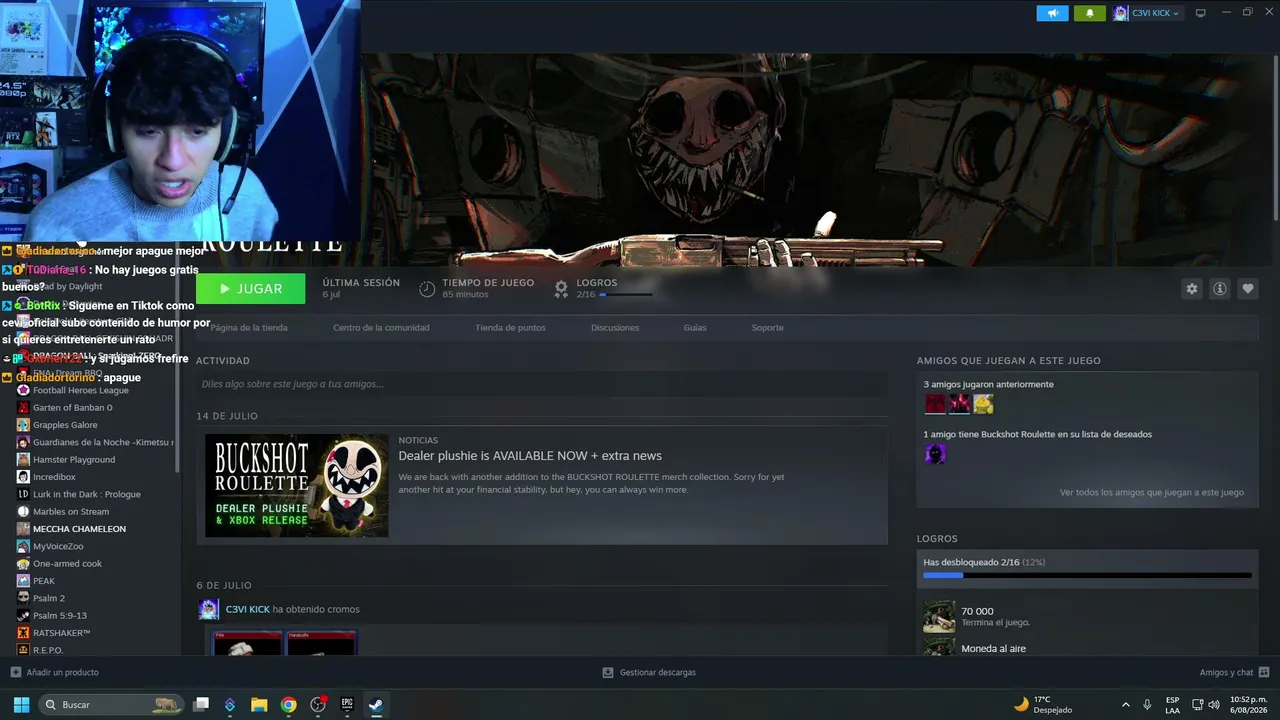
Task: Expand the C3VI KICK account dropdown
Action: coord(1147,13)
